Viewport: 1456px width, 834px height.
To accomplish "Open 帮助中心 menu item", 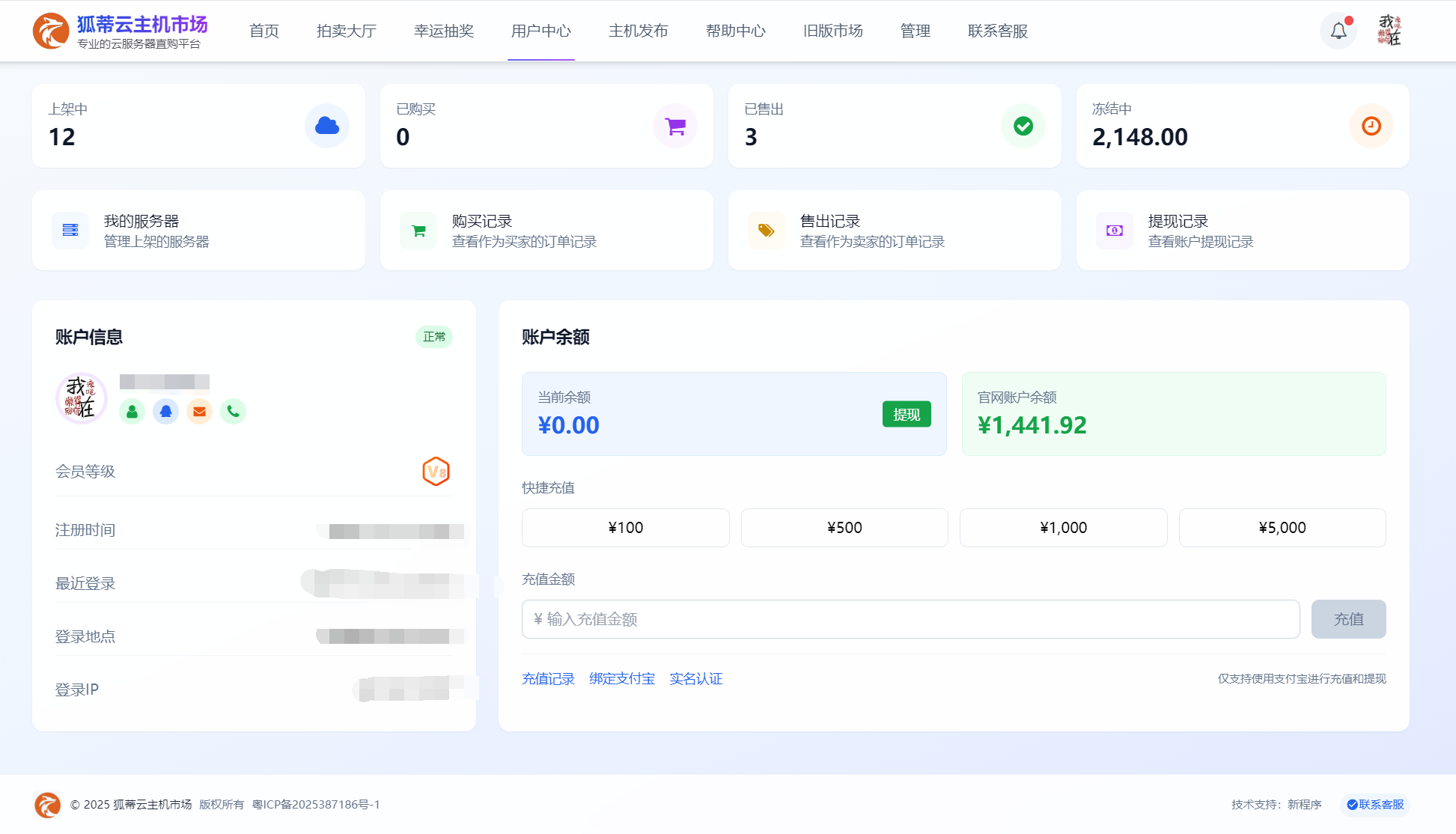I will pos(735,31).
